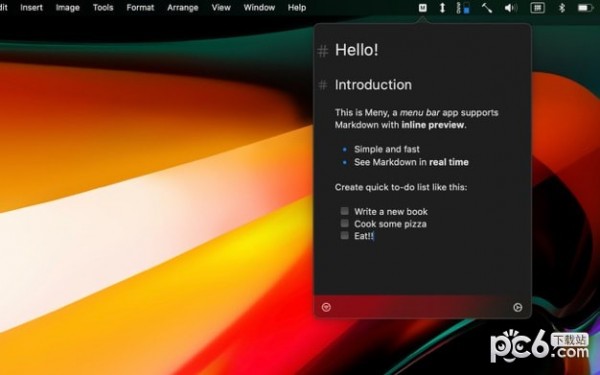The width and height of the screenshot is (600, 375).
Task: Click the hash mark beside 'Hello!'
Action: (x=323, y=51)
